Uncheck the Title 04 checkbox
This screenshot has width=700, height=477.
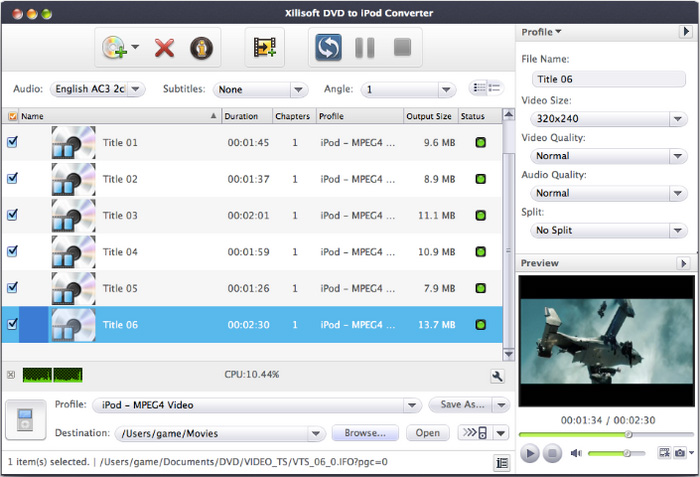(x=12, y=251)
